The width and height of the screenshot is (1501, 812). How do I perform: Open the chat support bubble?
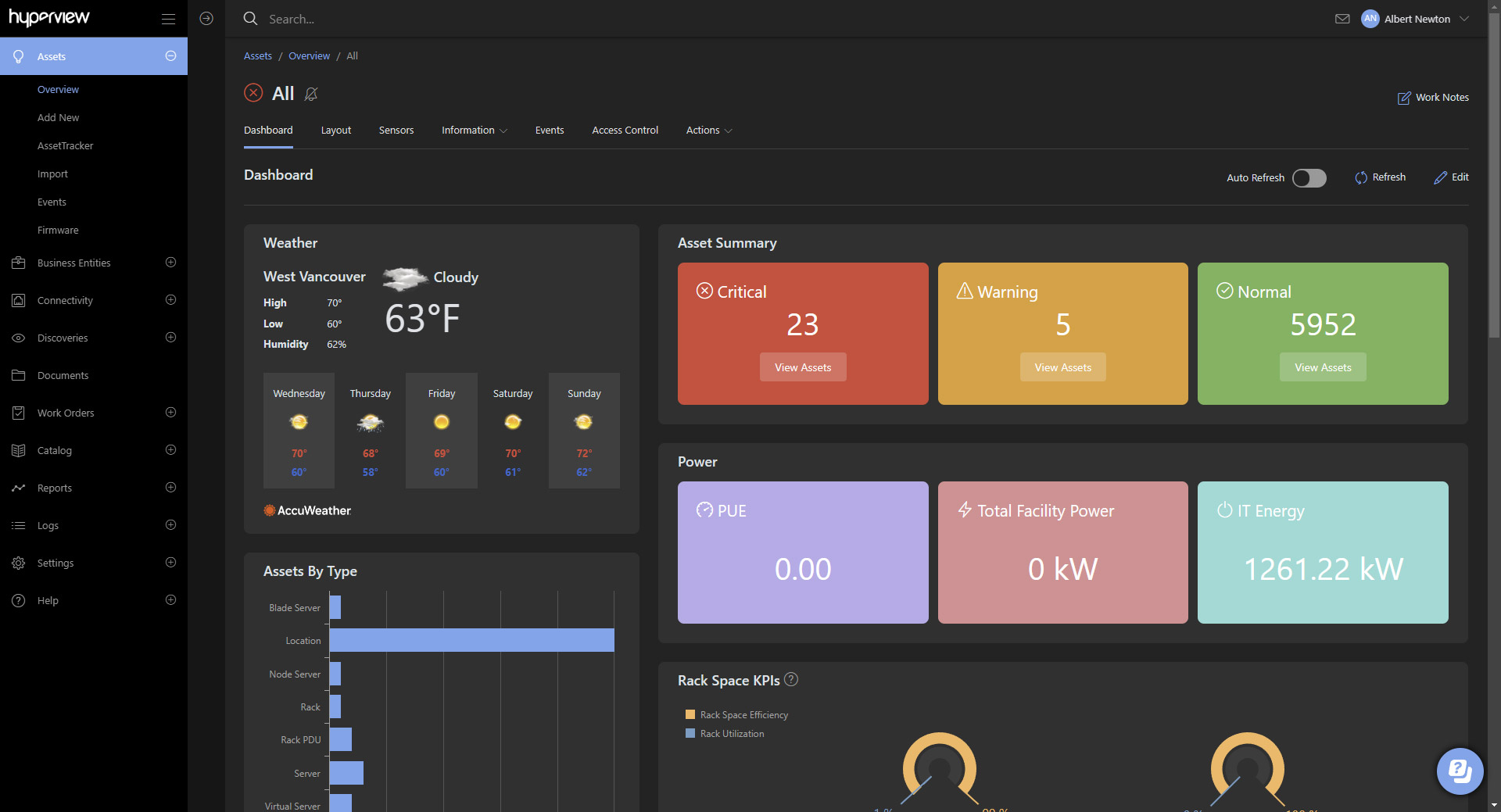click(x=1459, y=771)
